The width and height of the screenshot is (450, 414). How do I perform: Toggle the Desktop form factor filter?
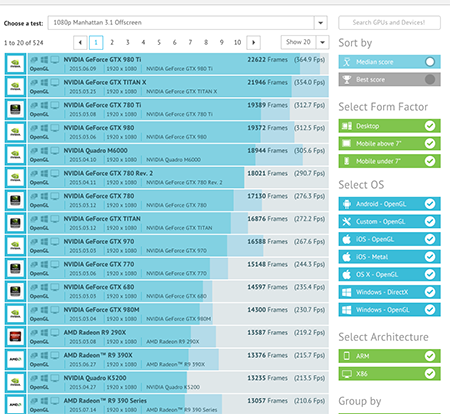[389, 126]
